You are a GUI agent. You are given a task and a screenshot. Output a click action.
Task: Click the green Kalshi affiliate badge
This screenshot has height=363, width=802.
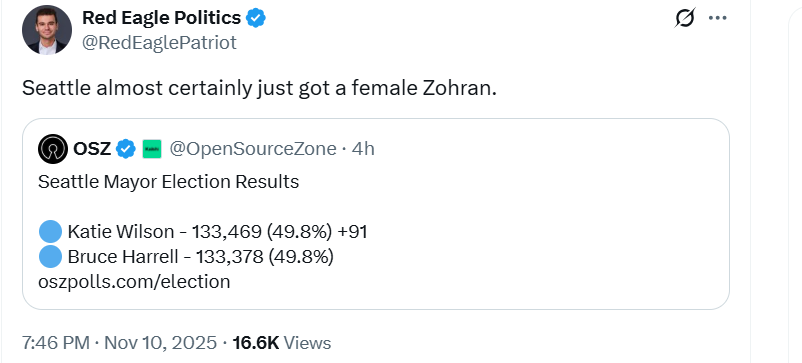pyautogui.click(x=151, y=149)
